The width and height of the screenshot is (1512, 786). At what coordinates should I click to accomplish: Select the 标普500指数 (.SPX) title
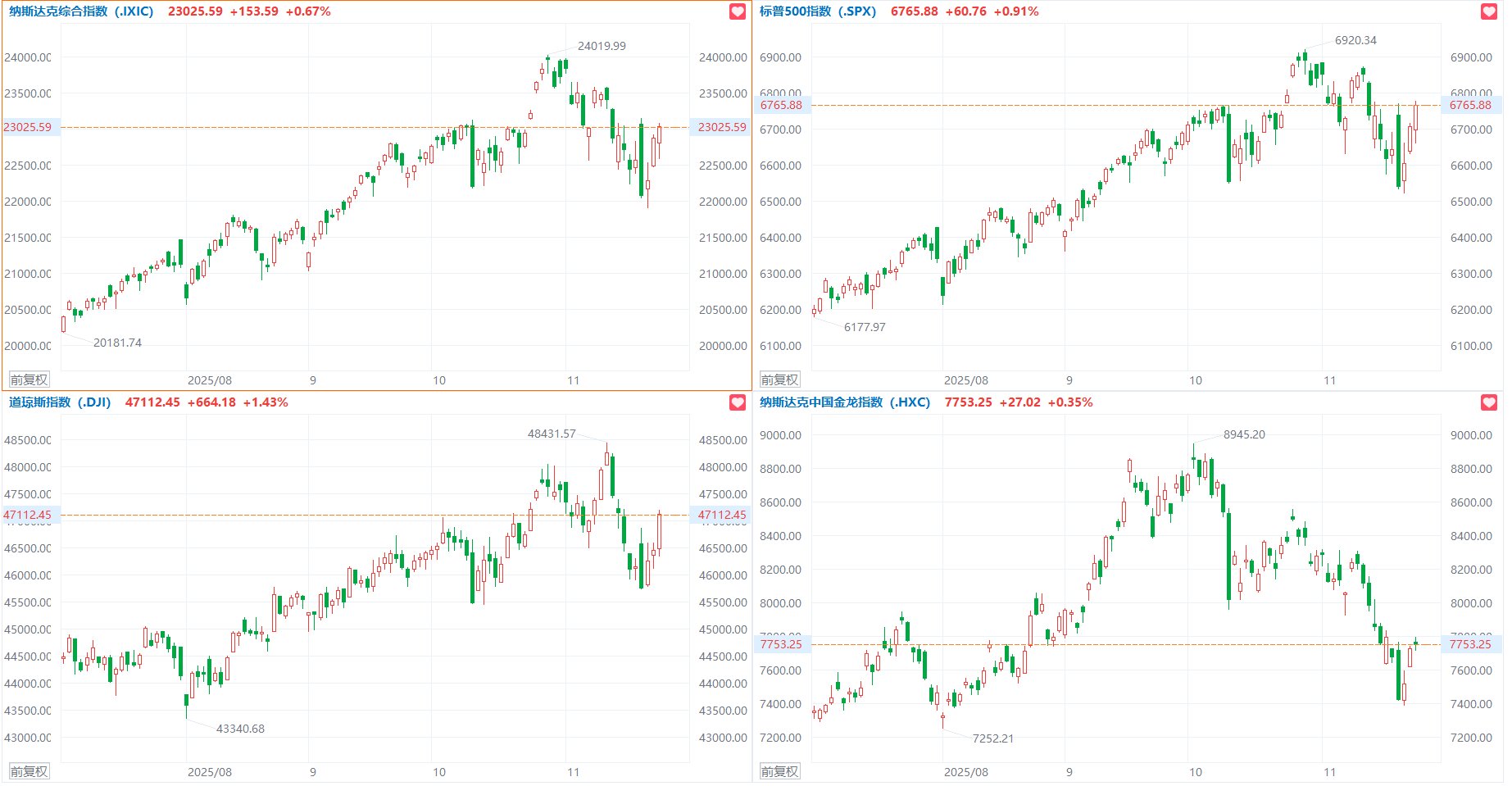click(817, 11)
